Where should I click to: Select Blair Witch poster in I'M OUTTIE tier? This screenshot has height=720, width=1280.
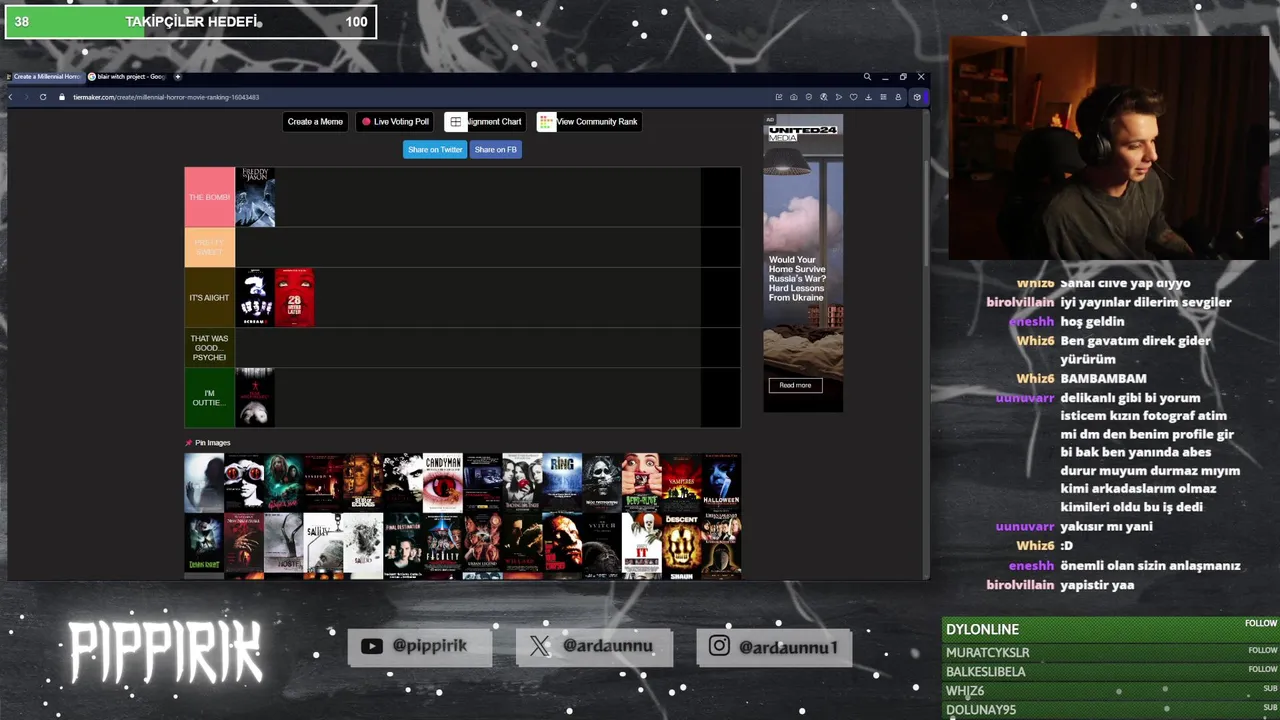point(255,397)
